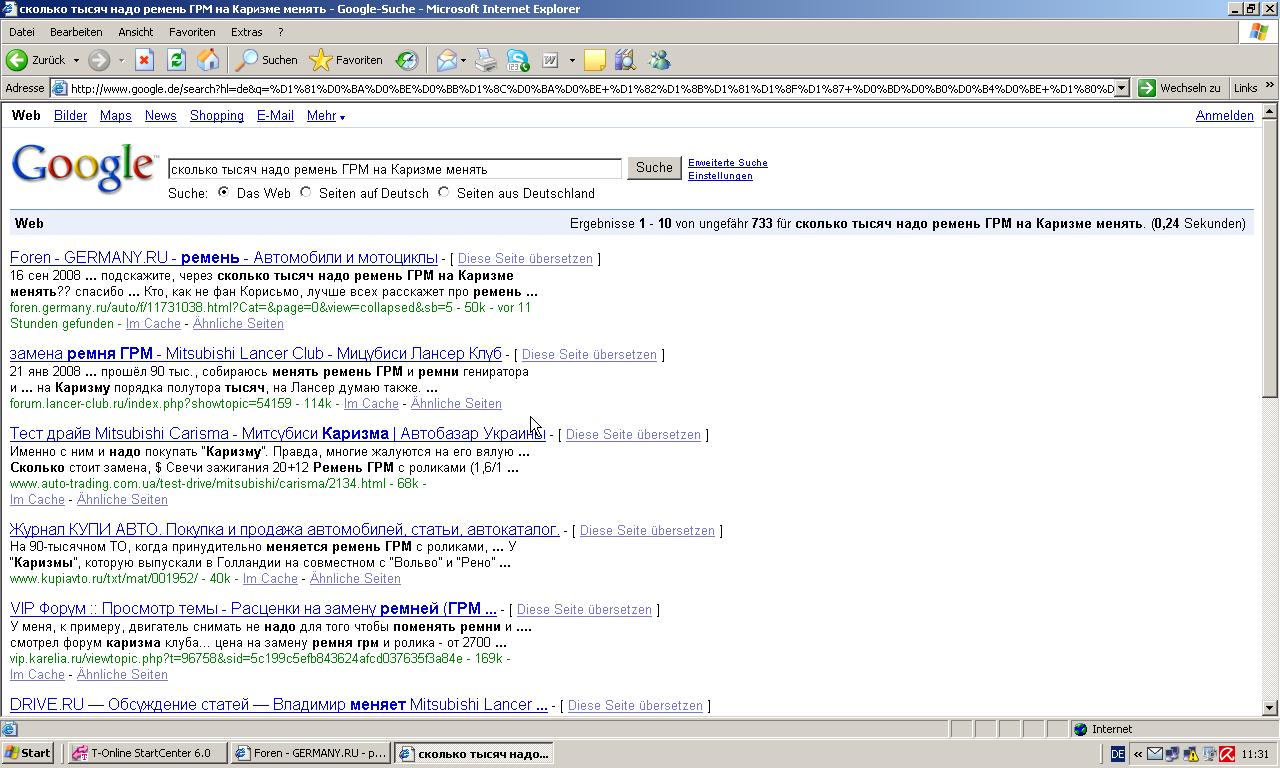Open the Журнал КУПИ АВТО result

(285, 530)
